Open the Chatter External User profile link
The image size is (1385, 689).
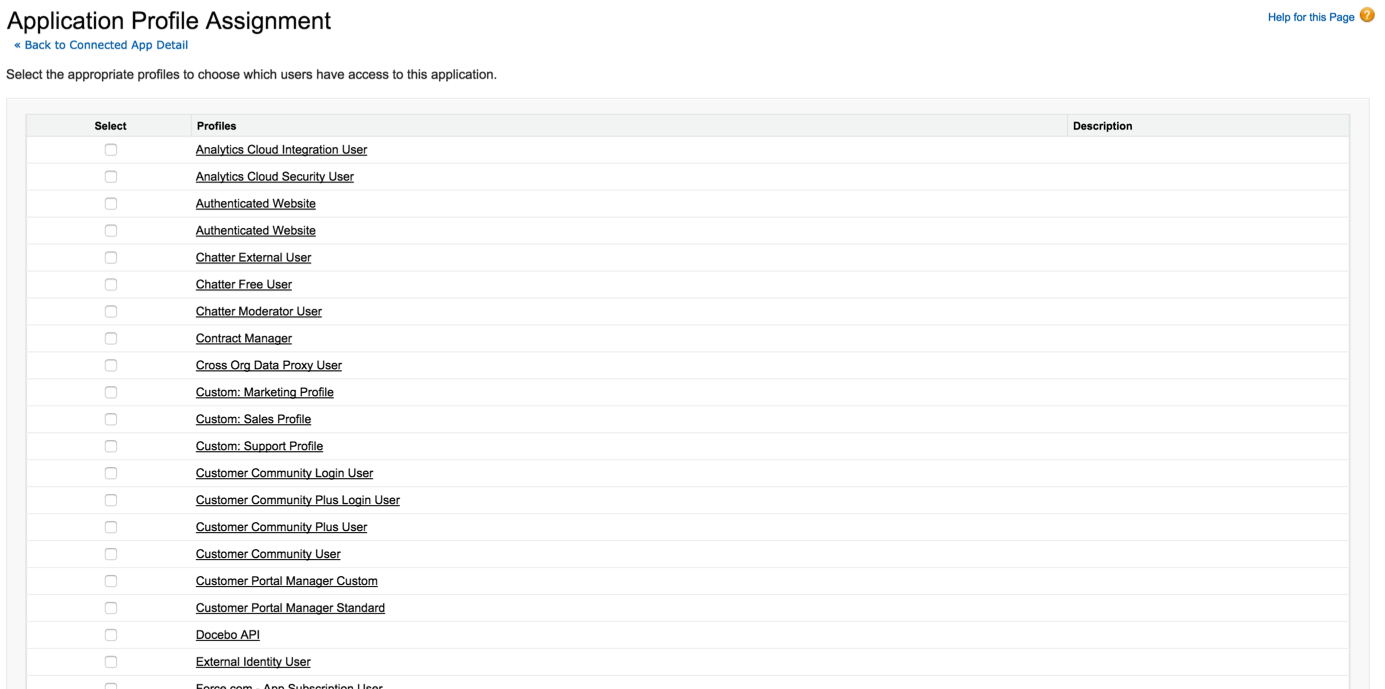pos(253,258)
